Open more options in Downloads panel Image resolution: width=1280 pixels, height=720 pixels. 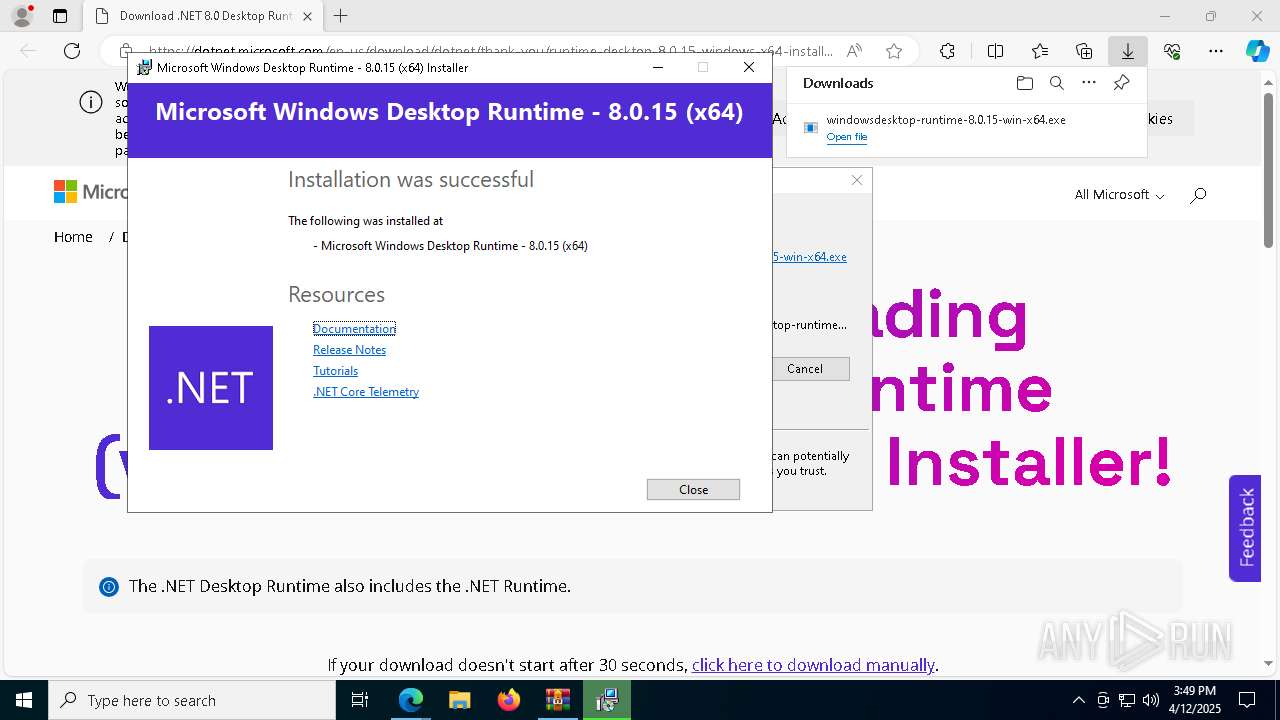[1089, 83]
